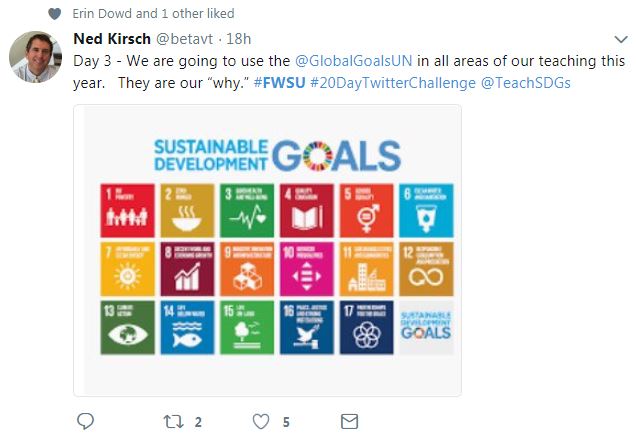The image size is (636, 438).
Task: Click the reply speech bubble icon
Action: tap(85, 422)
